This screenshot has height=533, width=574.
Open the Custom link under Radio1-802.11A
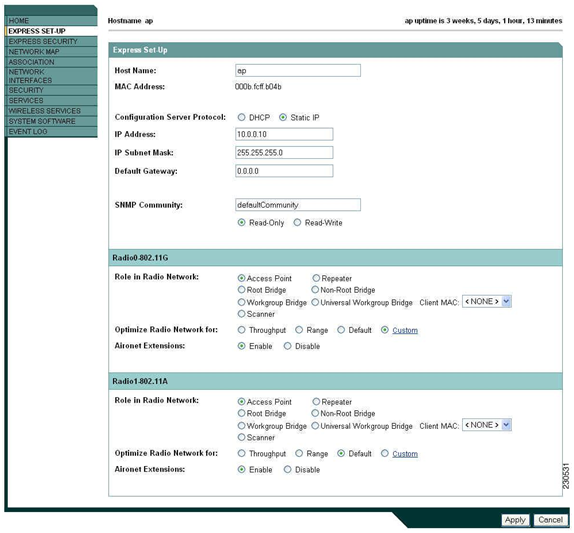(x=405, y=454)
